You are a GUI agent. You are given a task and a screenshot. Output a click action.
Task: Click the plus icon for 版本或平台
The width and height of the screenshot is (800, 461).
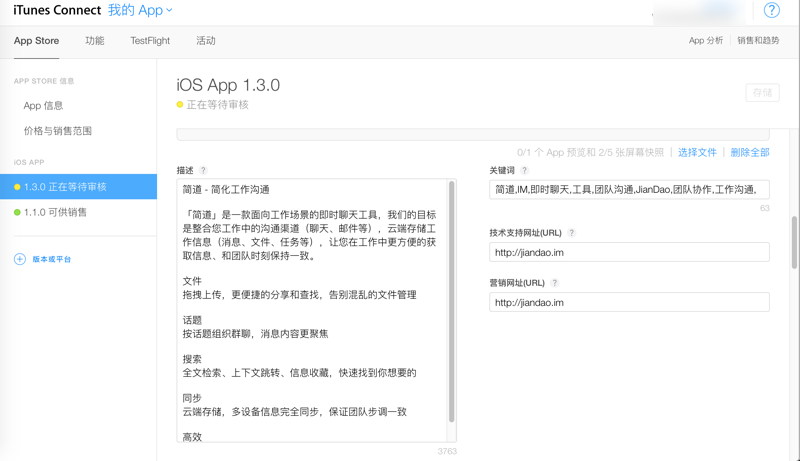[19, 259]
